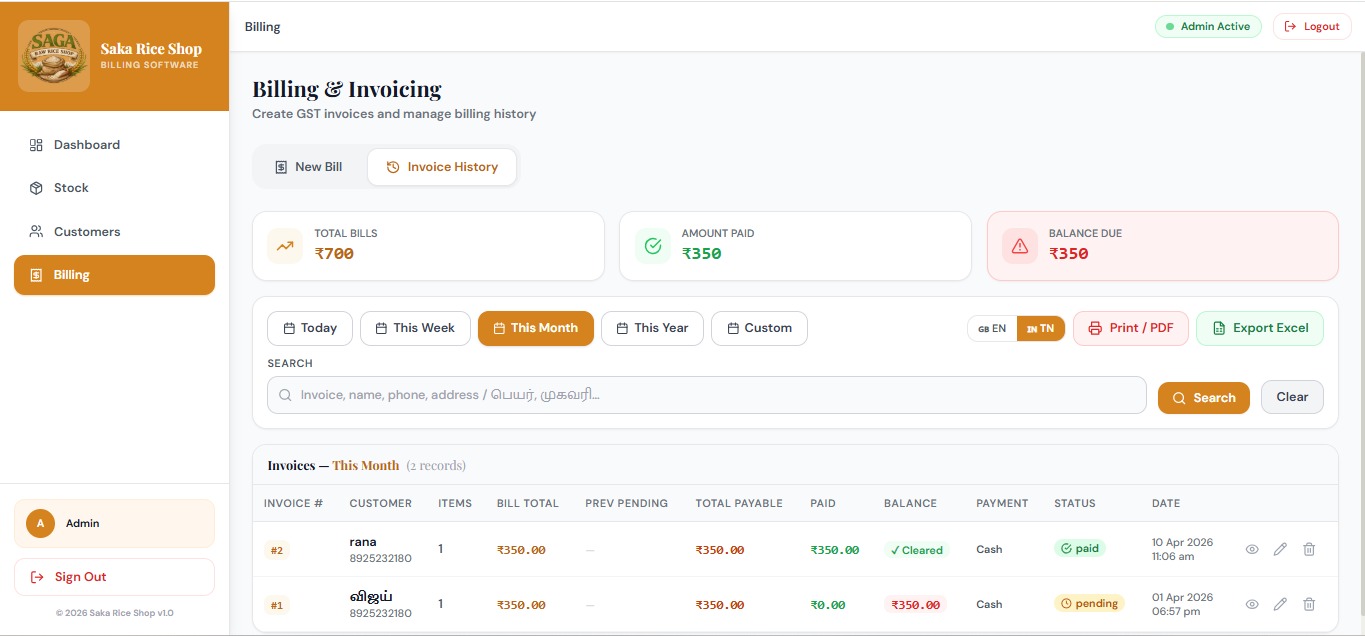Open the Customers section icon

[37, 231]
